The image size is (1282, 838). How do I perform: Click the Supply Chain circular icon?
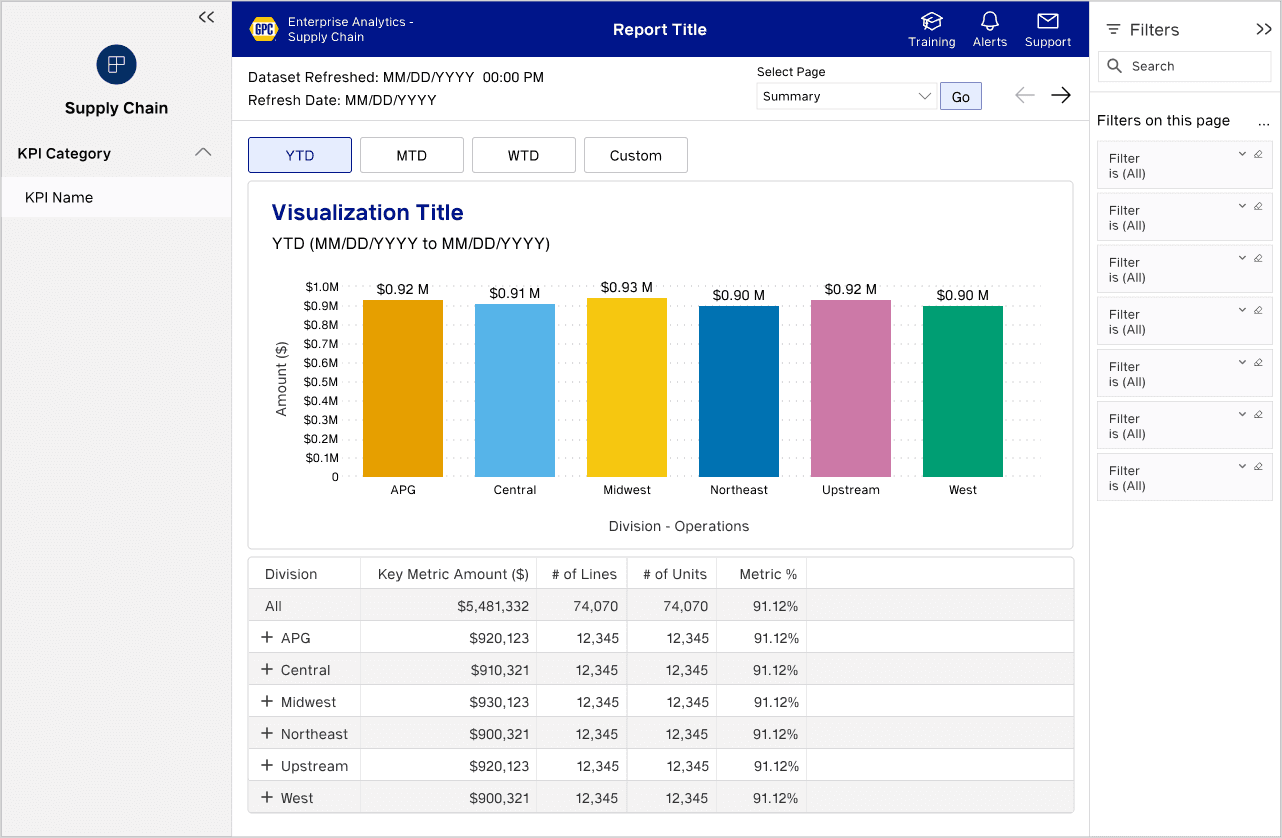click(x=116, y=65)
